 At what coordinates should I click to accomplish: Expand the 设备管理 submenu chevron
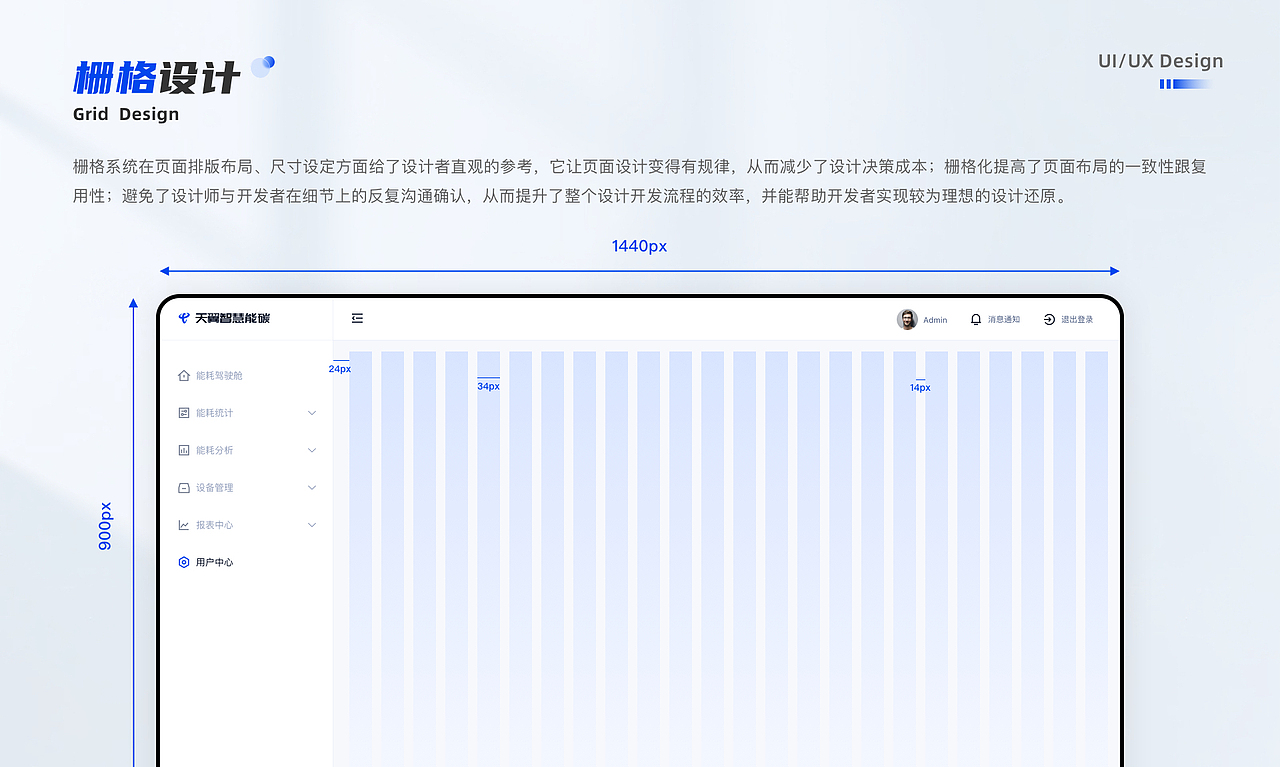click(312, 488)
